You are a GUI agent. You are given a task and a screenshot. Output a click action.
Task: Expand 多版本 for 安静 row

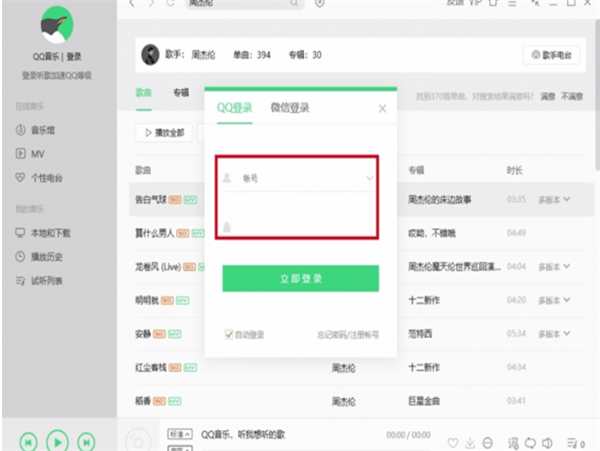tap(554, 334)
